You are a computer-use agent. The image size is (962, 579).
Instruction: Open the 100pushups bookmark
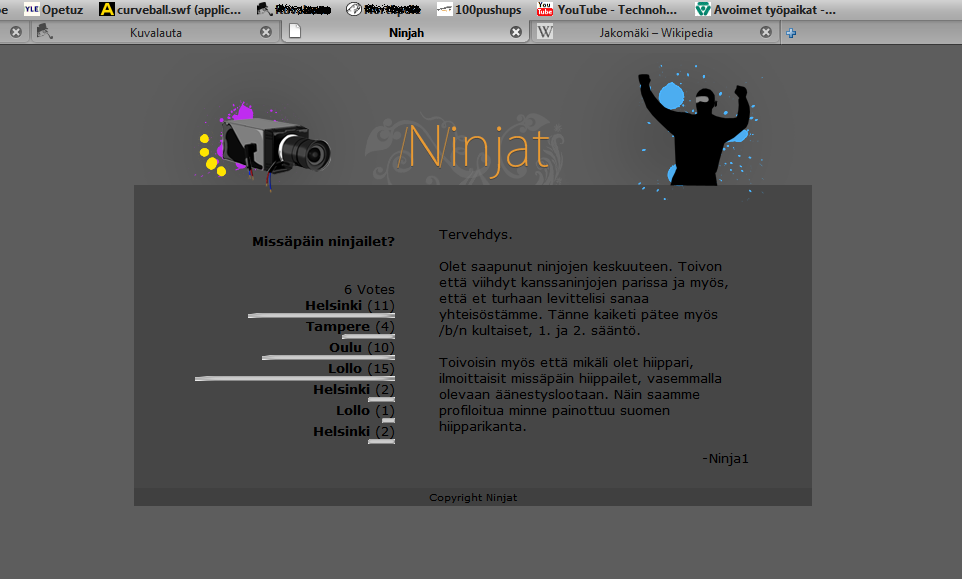click(479, 9)
